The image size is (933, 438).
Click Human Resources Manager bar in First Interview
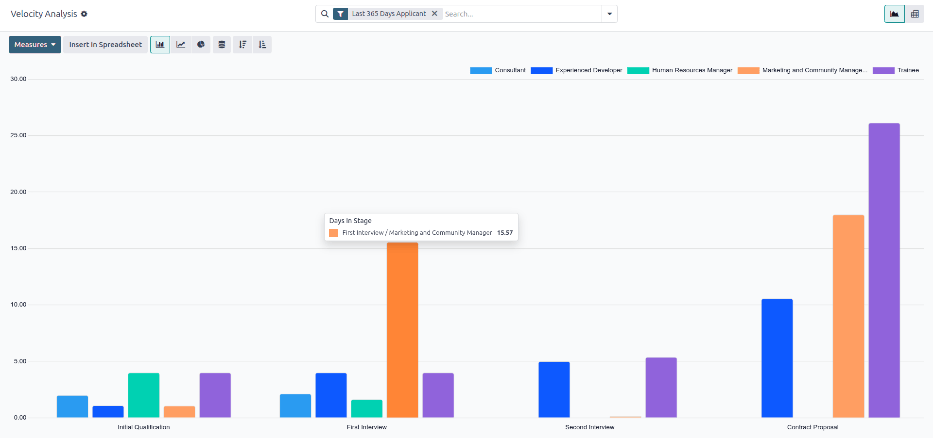[367, 408]
